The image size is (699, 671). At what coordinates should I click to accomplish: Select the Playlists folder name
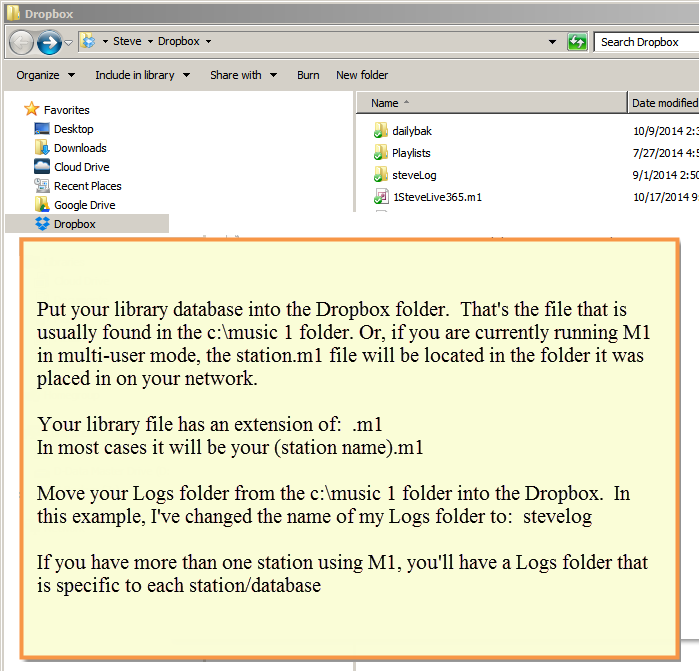(x=411, y=153)
